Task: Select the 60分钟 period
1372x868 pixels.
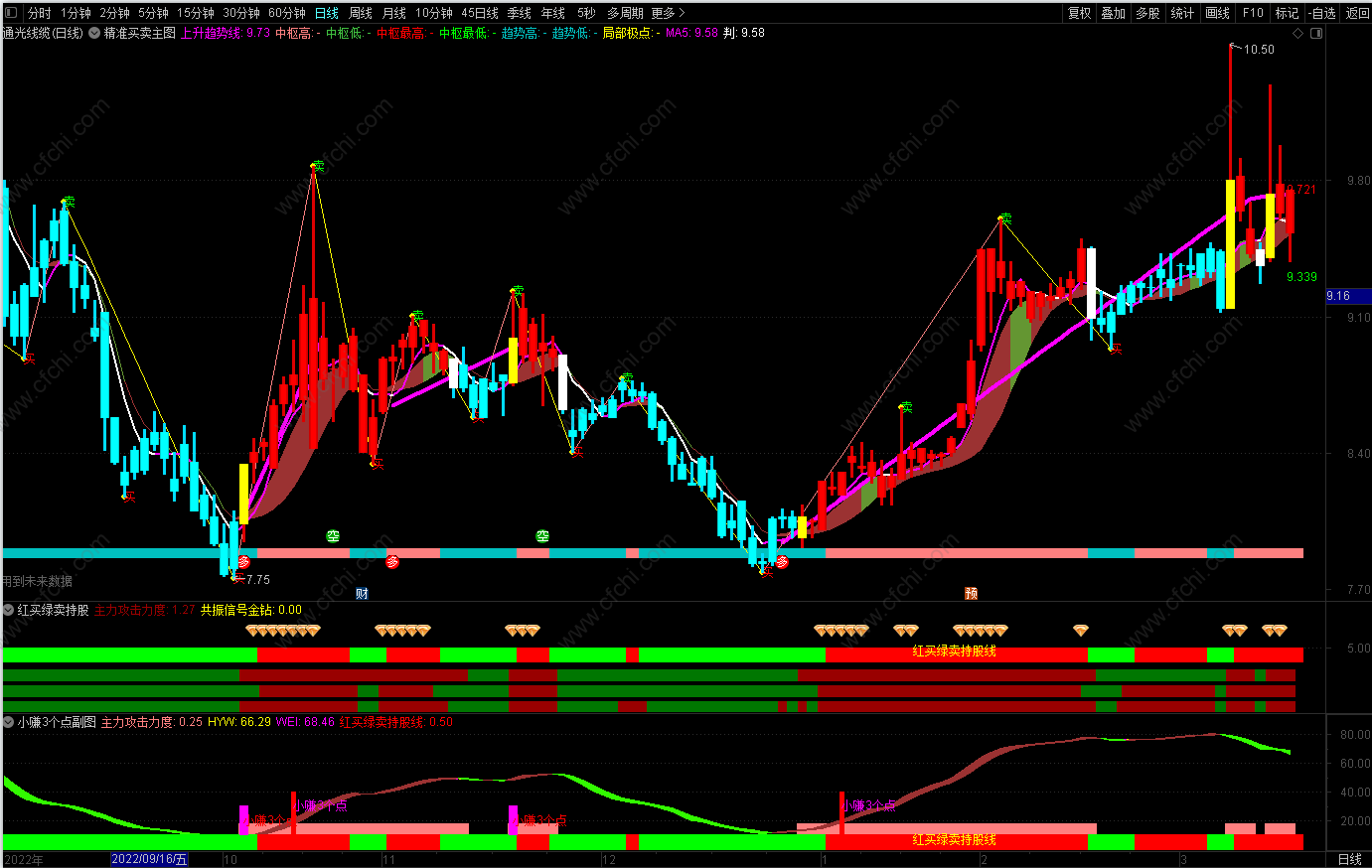Action: [x=287, y=13]
